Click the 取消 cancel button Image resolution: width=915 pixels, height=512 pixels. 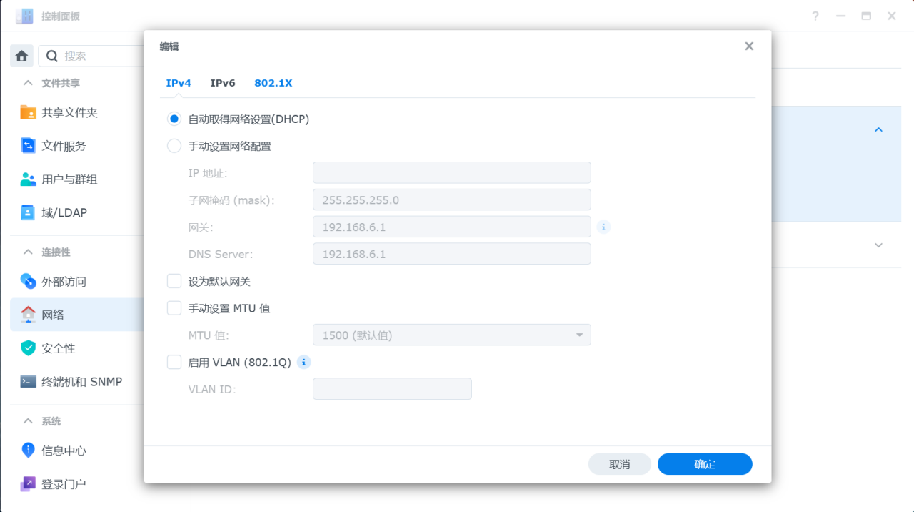(620, 464)
